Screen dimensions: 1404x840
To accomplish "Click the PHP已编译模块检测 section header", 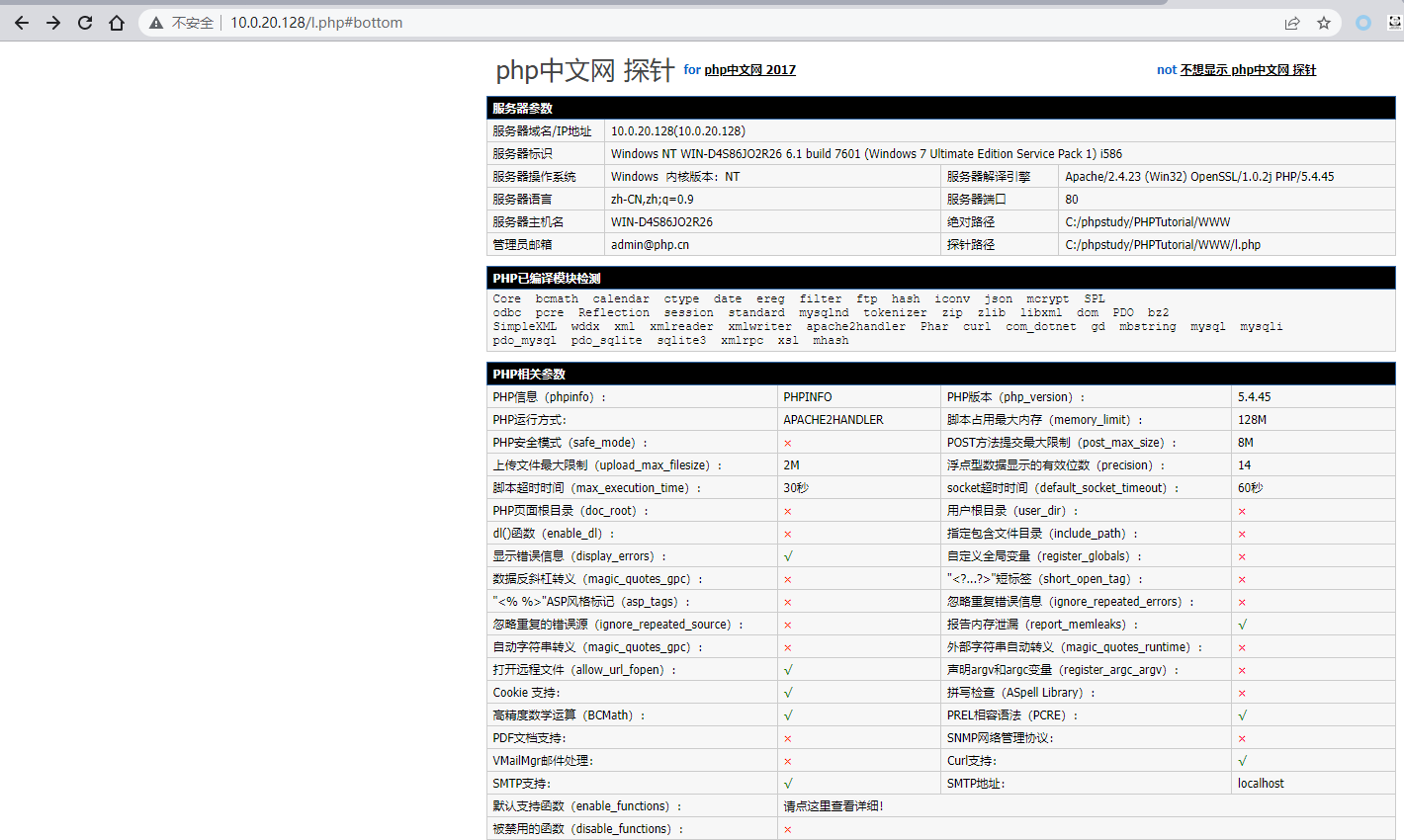I will (x=940, y=279).
